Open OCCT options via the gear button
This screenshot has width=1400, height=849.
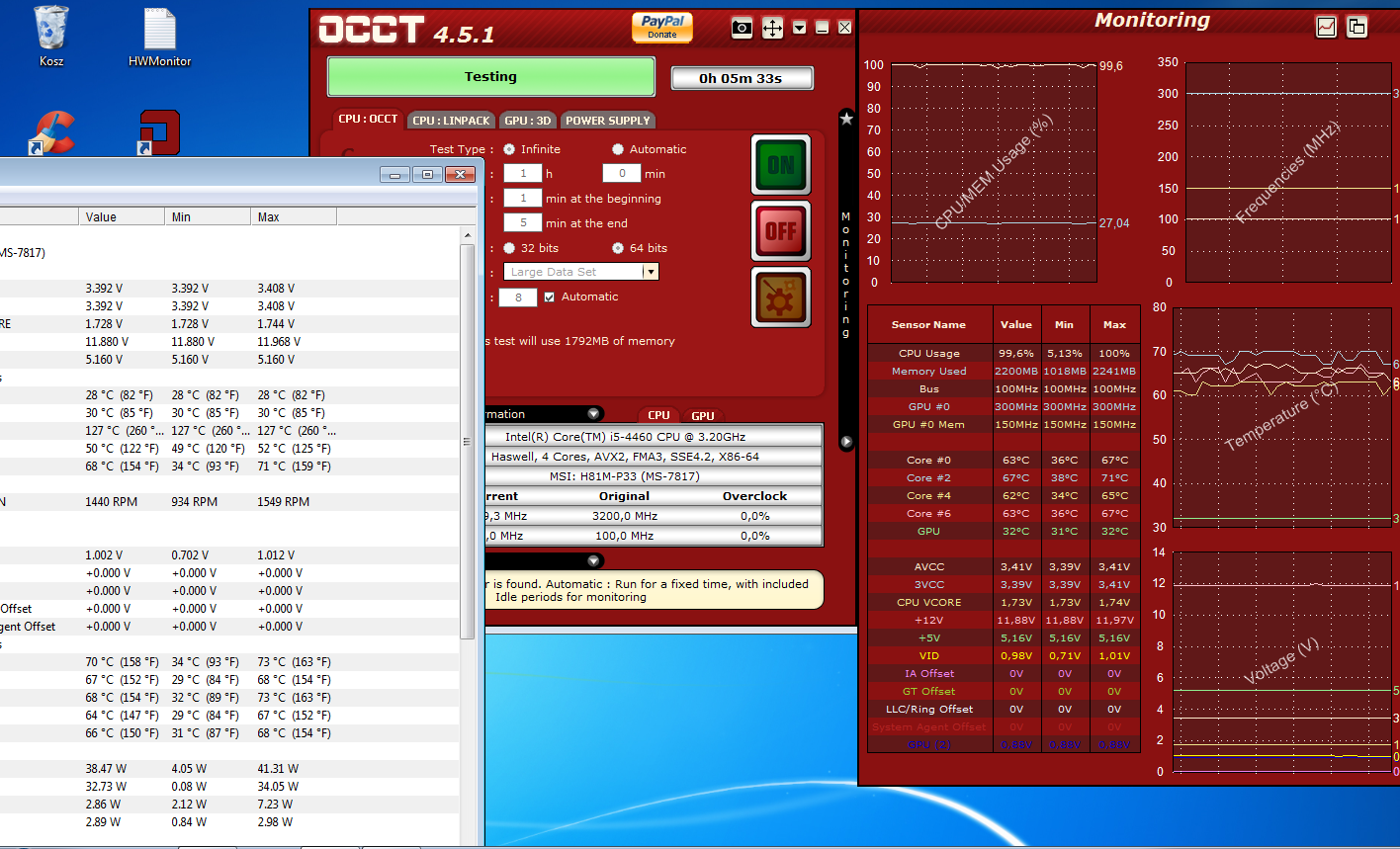tap(781, 297)
